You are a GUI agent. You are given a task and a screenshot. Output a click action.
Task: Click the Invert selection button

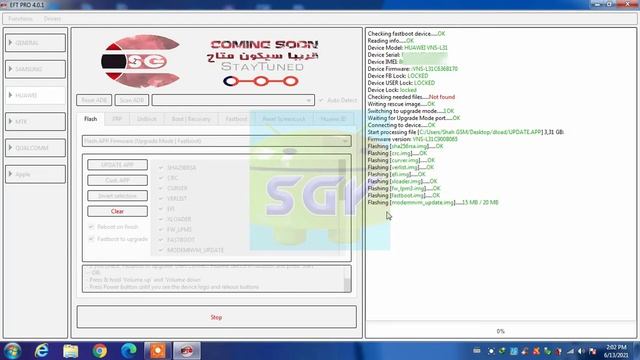118,196
